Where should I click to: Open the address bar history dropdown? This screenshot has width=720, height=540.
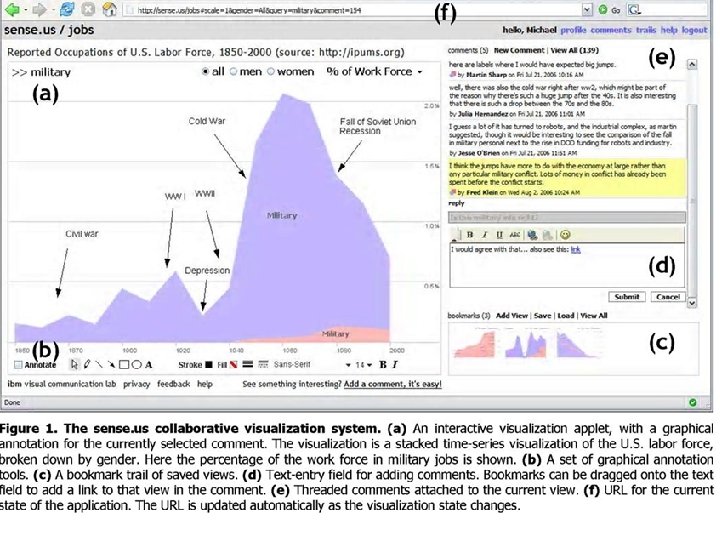587,10
